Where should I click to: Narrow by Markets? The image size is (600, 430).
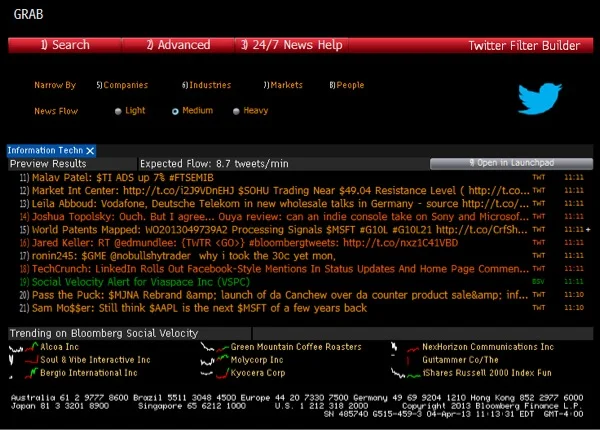pyautogui.click(x=283, y=85)
